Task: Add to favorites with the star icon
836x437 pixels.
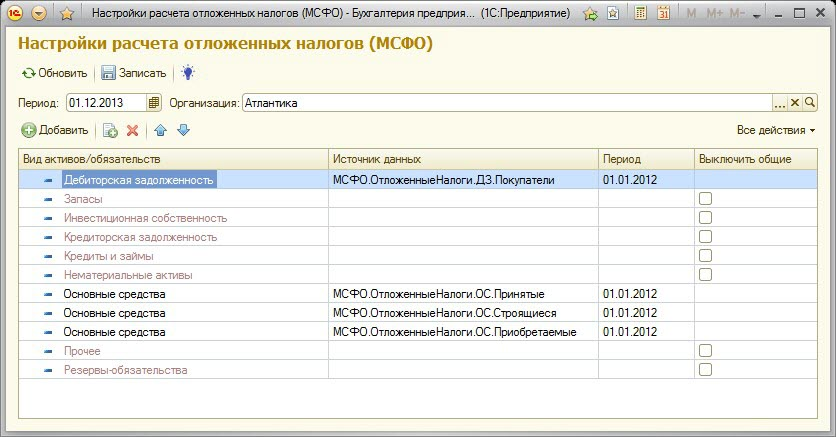Action: pyautogui.click(x=66, y=14)
